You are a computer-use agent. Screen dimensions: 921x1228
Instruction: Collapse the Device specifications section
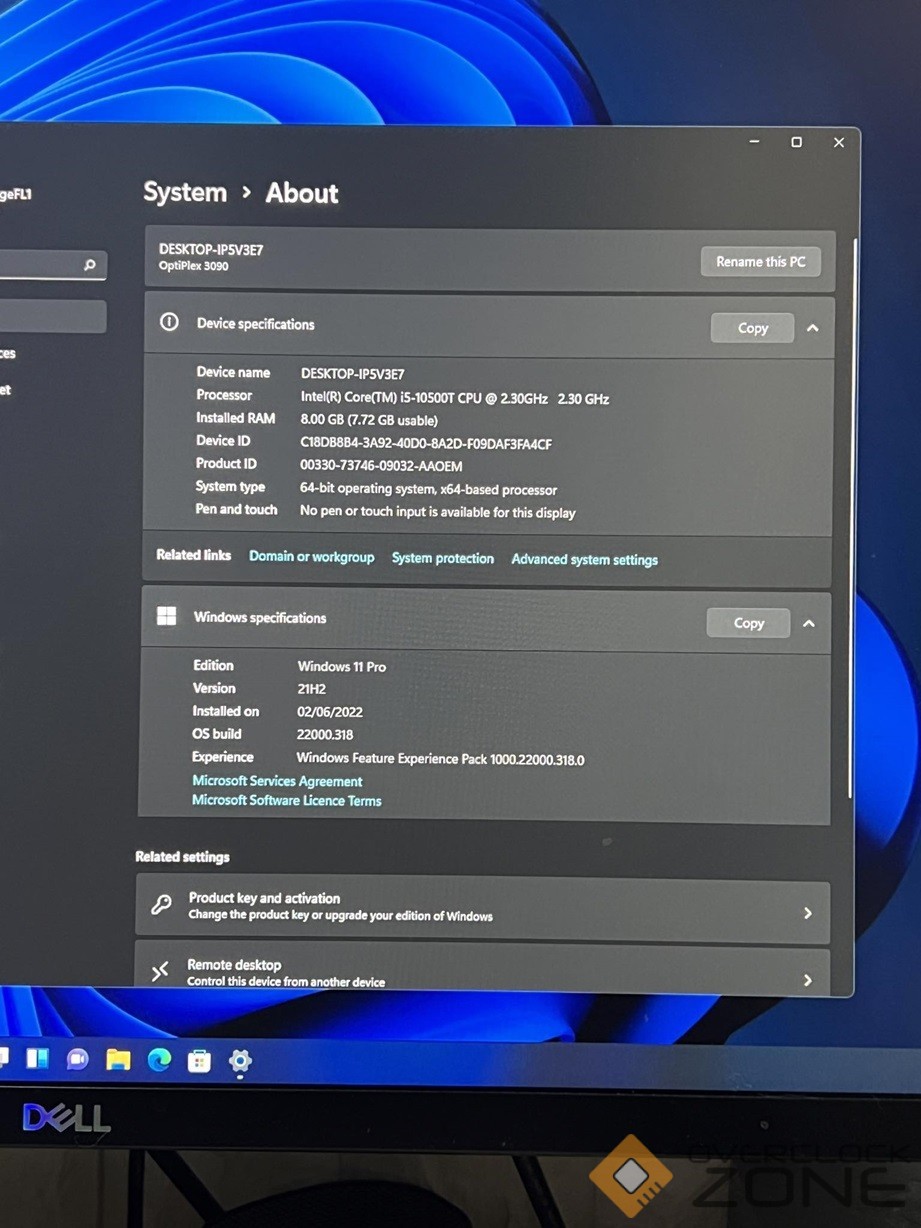(812, 328)
